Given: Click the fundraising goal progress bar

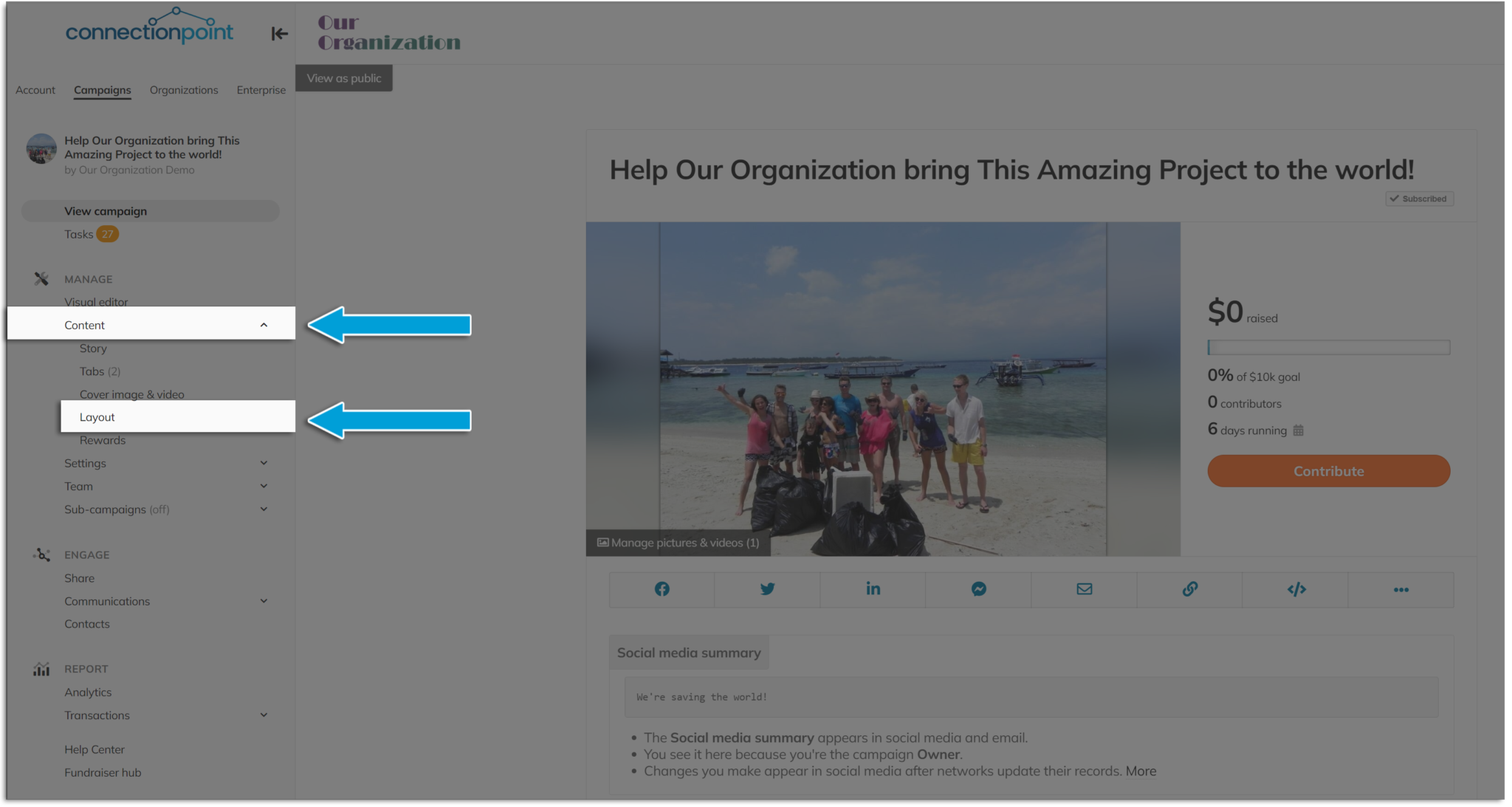Looking at the screenshot, I should click(1328, 347).
